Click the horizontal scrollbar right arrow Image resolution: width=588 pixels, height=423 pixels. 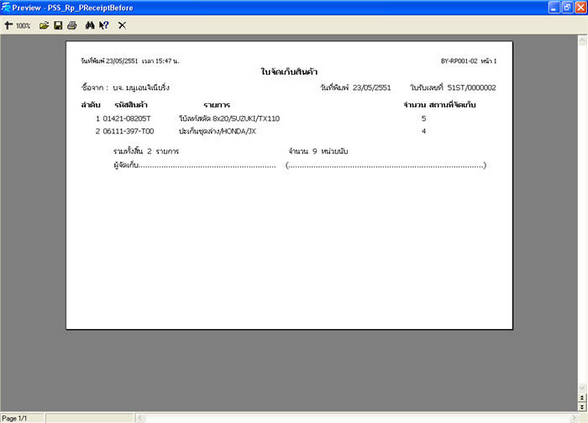click(574, 418)
